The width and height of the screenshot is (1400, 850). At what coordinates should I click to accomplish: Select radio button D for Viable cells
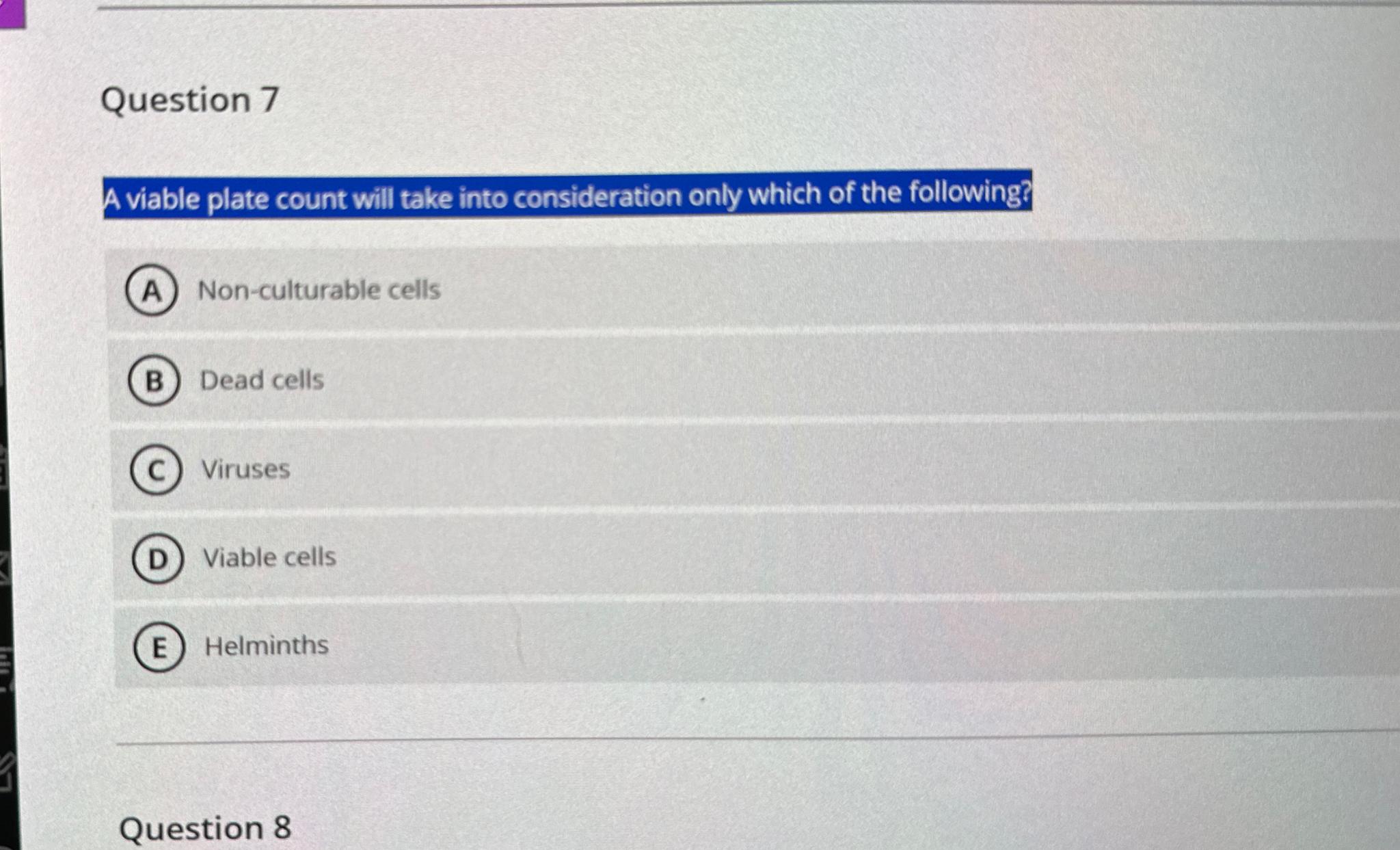pos(159,558)
